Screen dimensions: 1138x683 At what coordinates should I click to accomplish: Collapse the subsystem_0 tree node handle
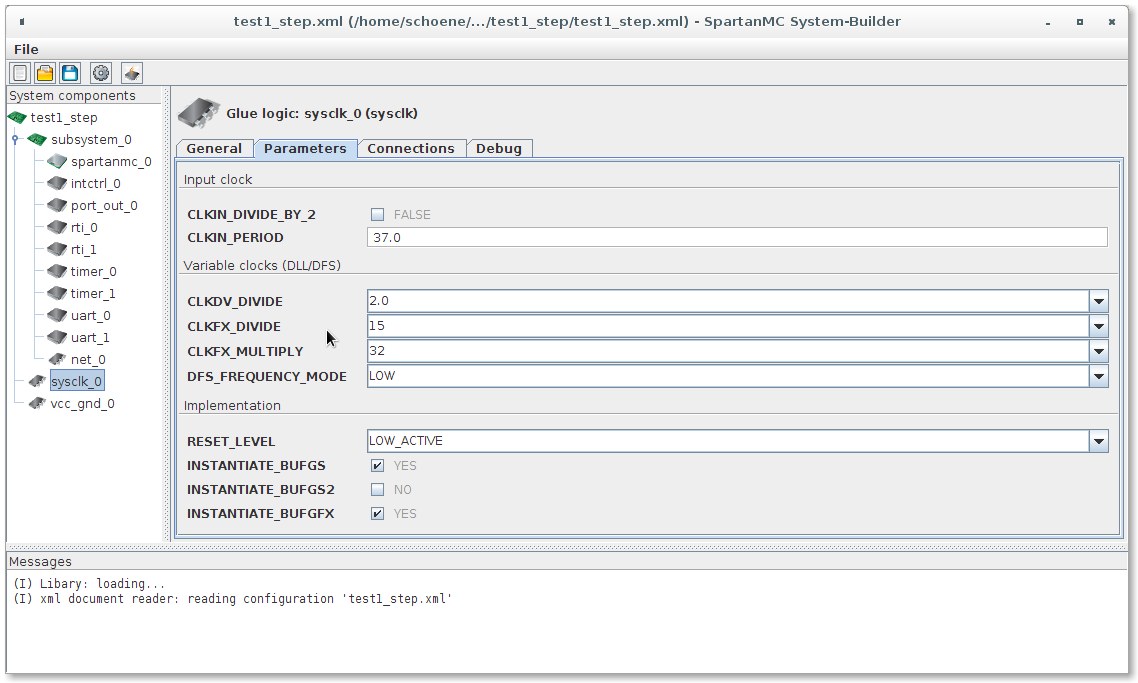tap(15, 139)
